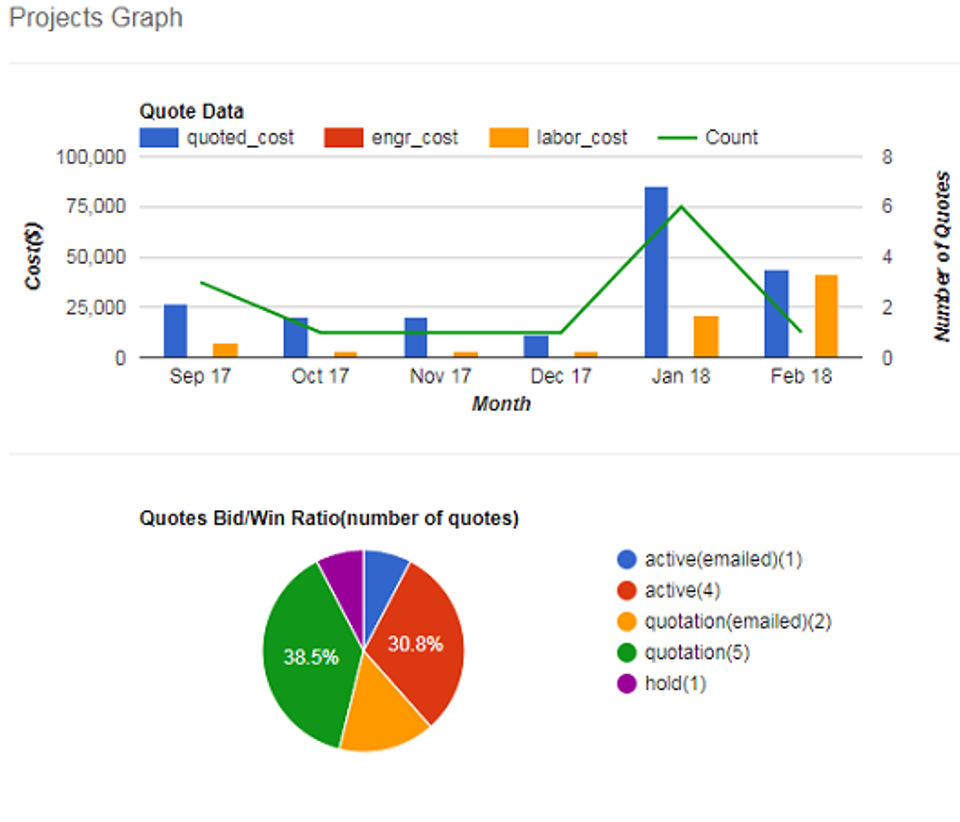Click the Sep 17 labor_cost orange bar

225,350
